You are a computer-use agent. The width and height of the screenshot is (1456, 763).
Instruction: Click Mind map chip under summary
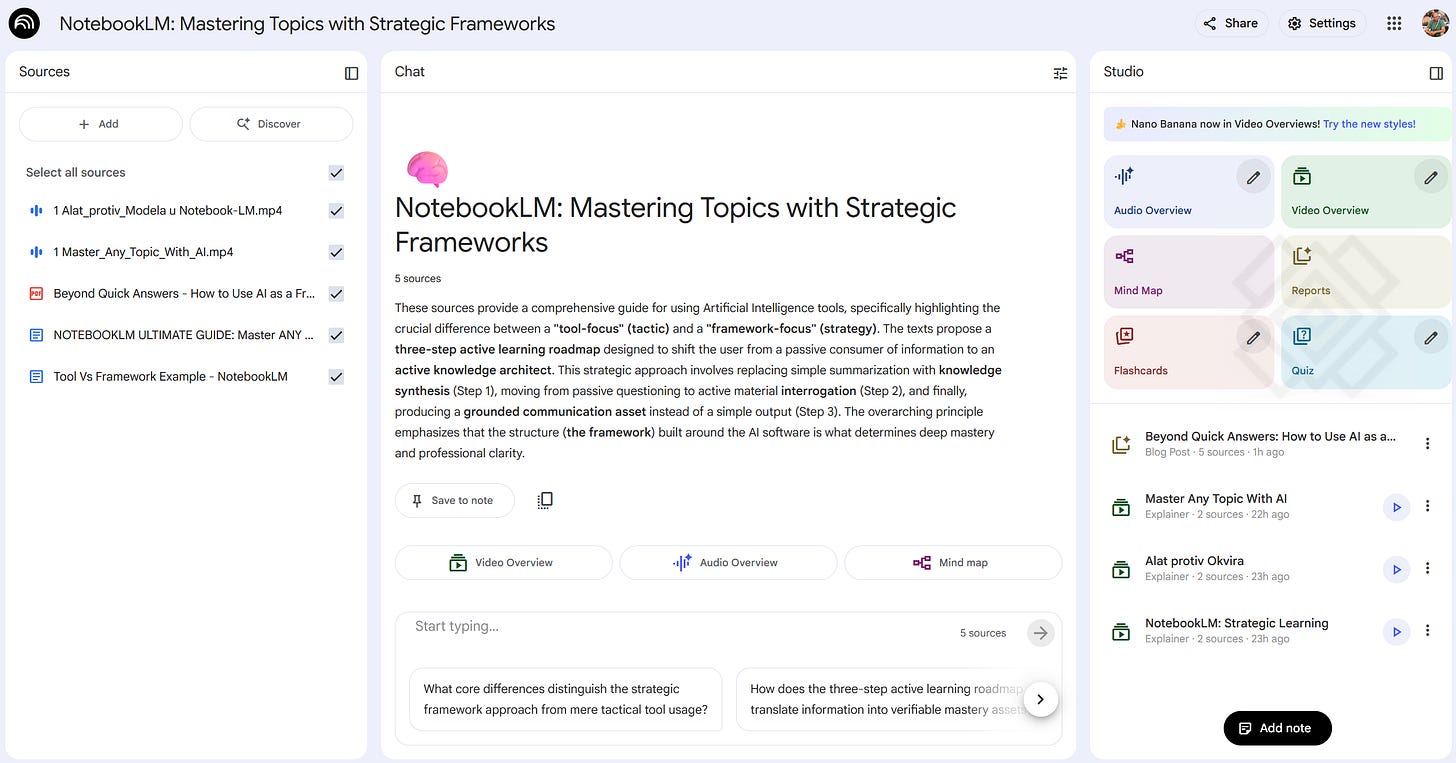953,562
